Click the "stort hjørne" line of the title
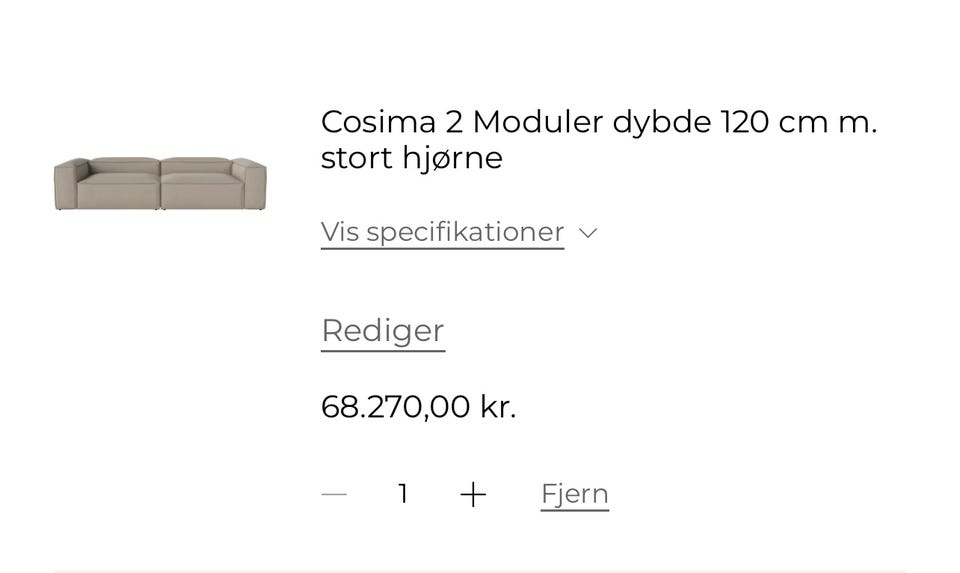960x573 pixels. click(x=412, y=158)
